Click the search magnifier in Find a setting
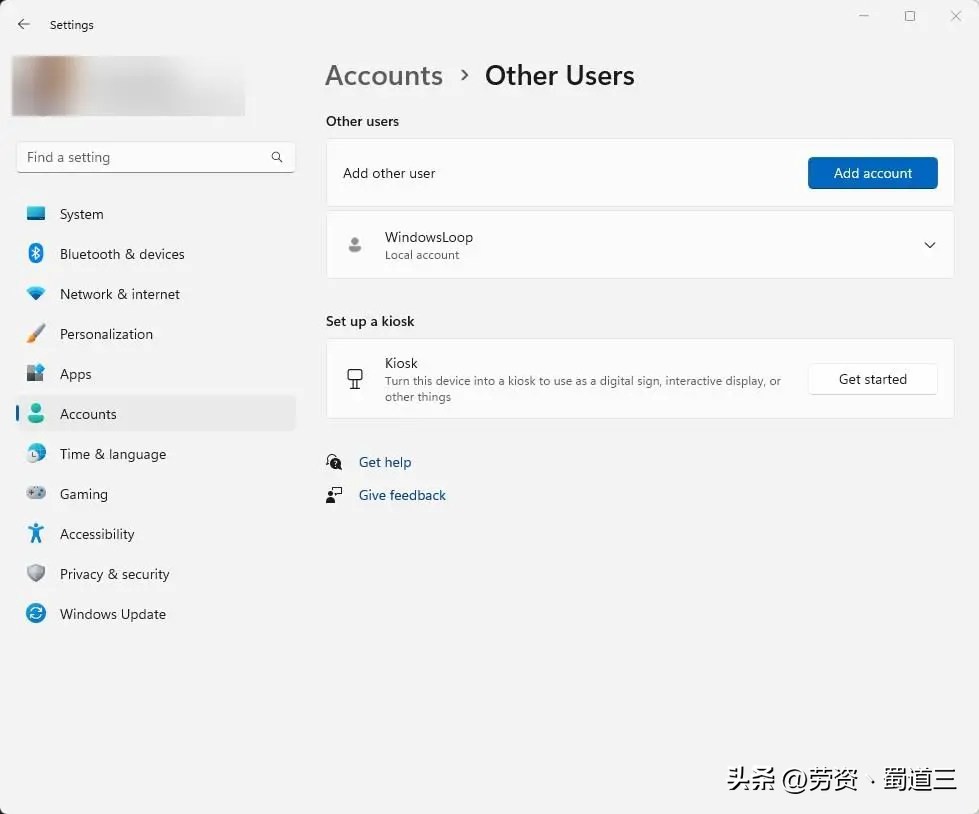 click(276, 157)
